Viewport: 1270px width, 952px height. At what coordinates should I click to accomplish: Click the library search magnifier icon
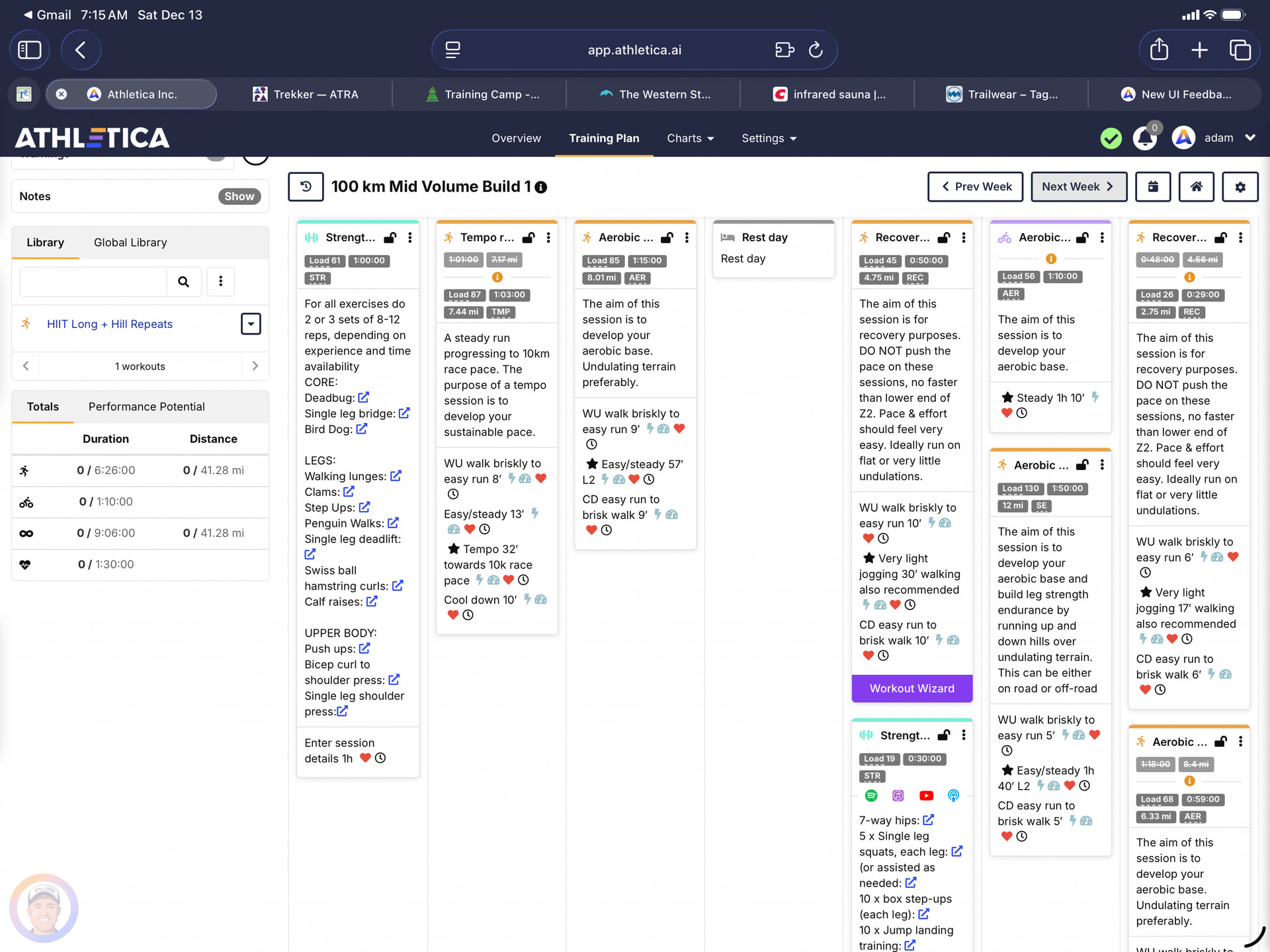183,282
